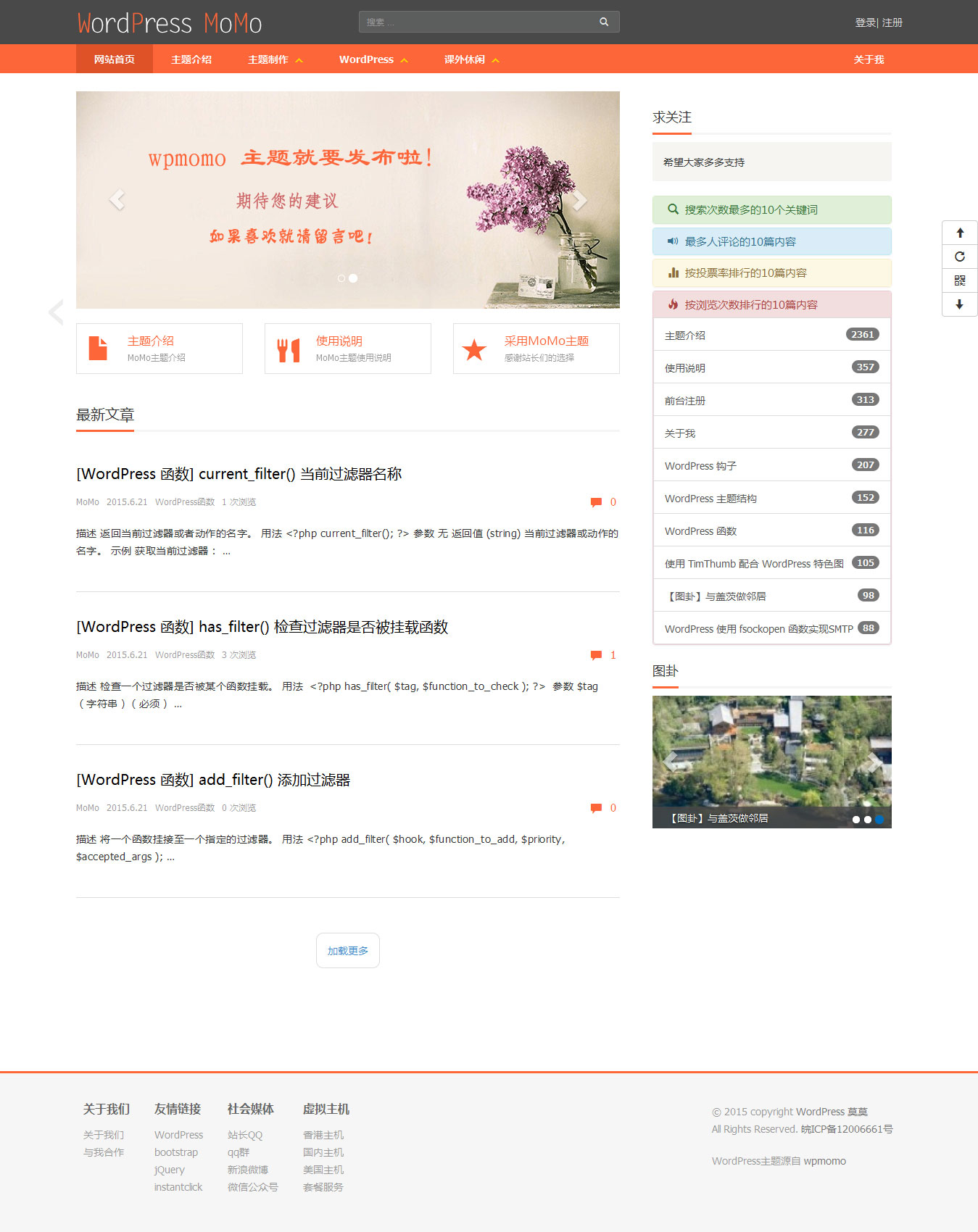
Task: Click footer link bootstrap
Action: point(176,1152)
